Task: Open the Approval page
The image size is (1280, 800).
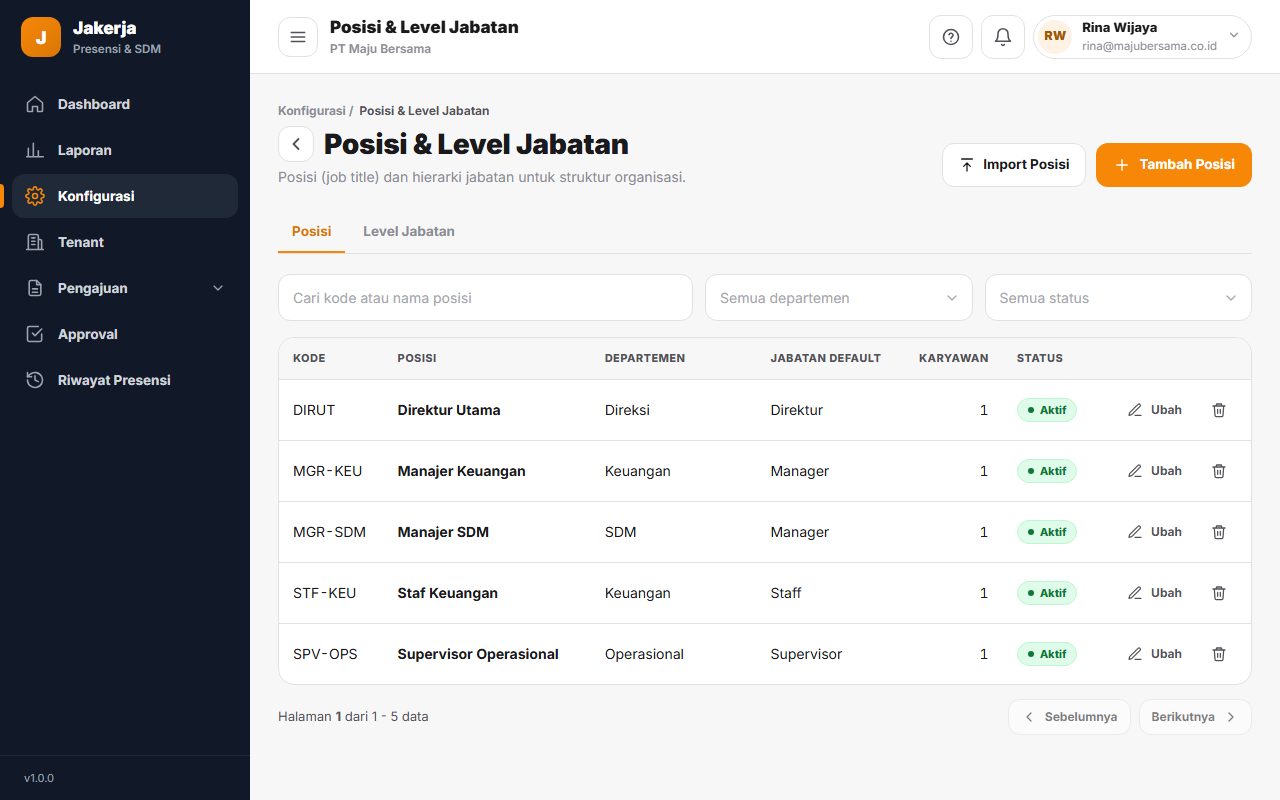Action: click(x=125, y=334)
